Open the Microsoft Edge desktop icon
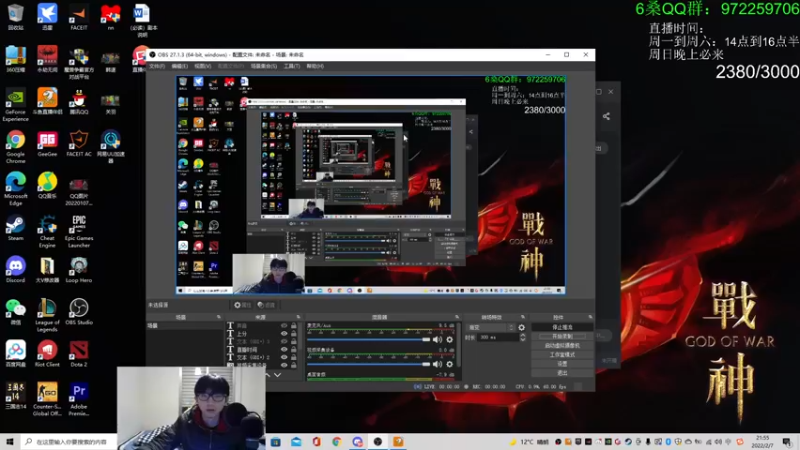The width and height of the screenshot is (800, 450). (15, 189)
